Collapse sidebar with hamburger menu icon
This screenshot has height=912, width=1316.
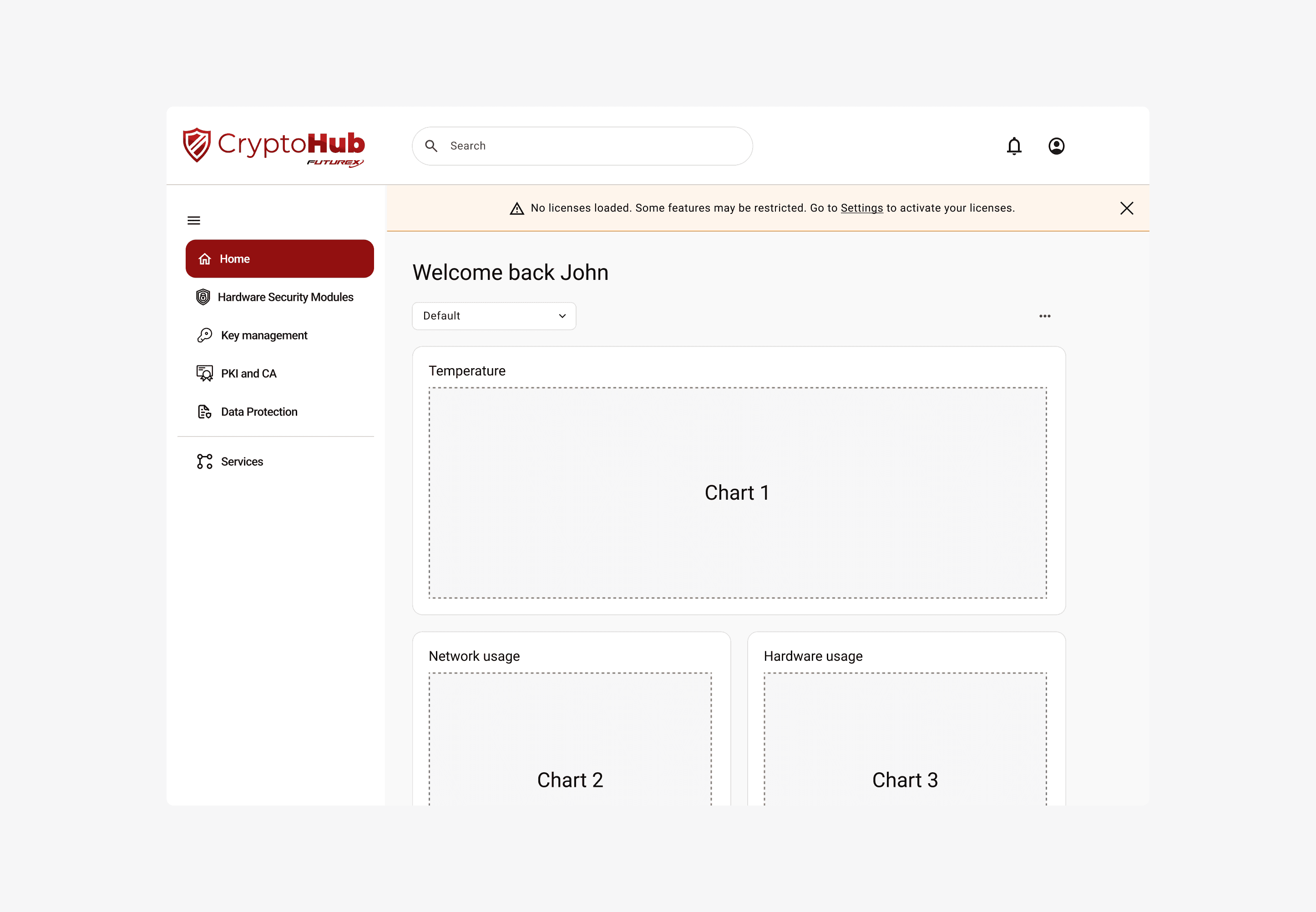[x=194, y=221]
